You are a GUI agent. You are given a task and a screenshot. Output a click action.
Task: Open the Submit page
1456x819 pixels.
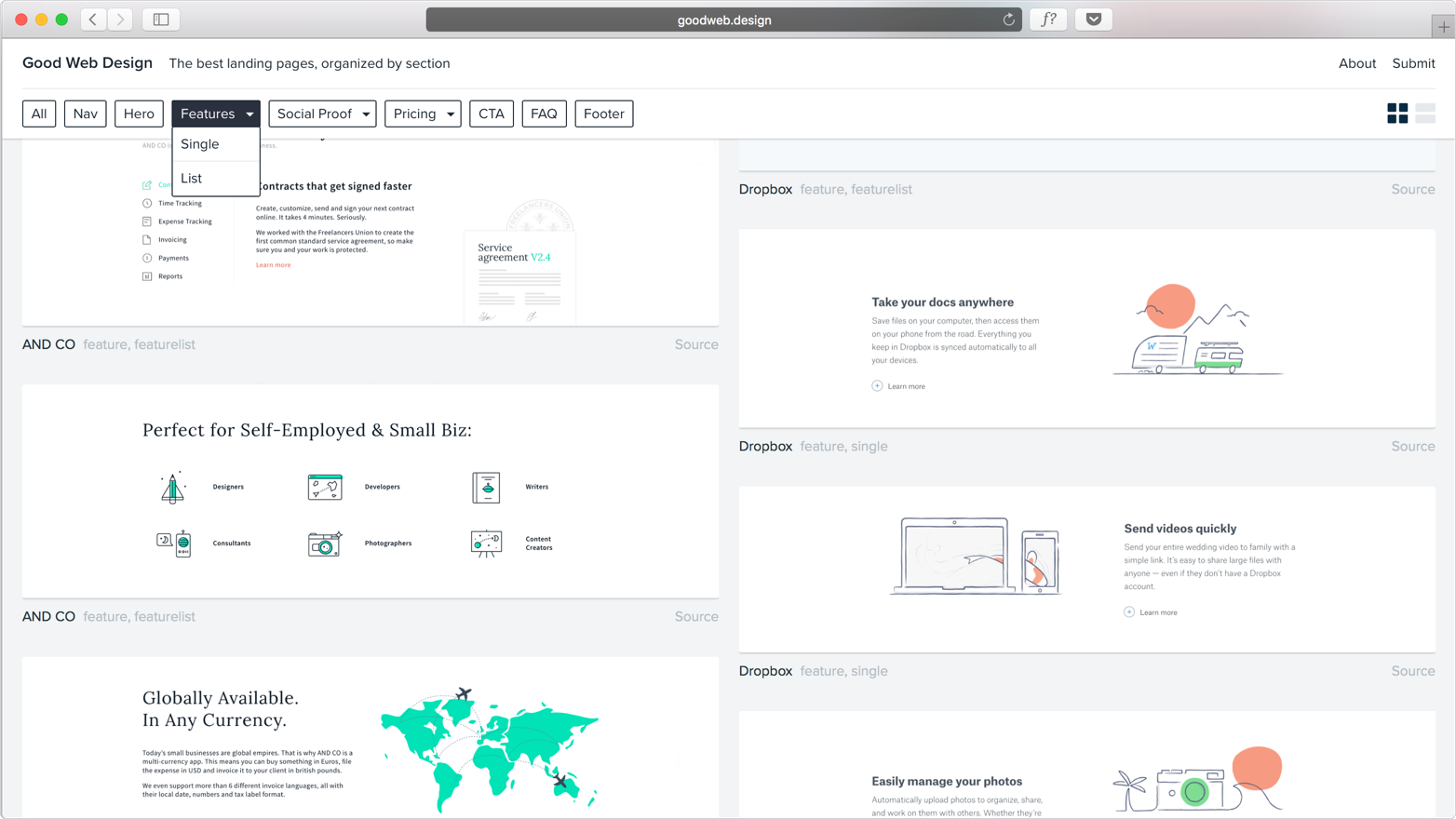[1413, 63]
